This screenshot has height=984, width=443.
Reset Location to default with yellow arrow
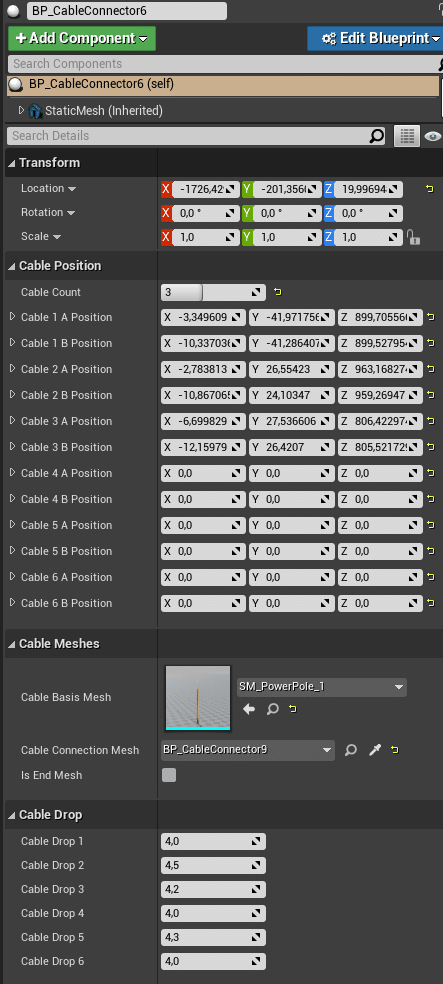coord(430,189)
